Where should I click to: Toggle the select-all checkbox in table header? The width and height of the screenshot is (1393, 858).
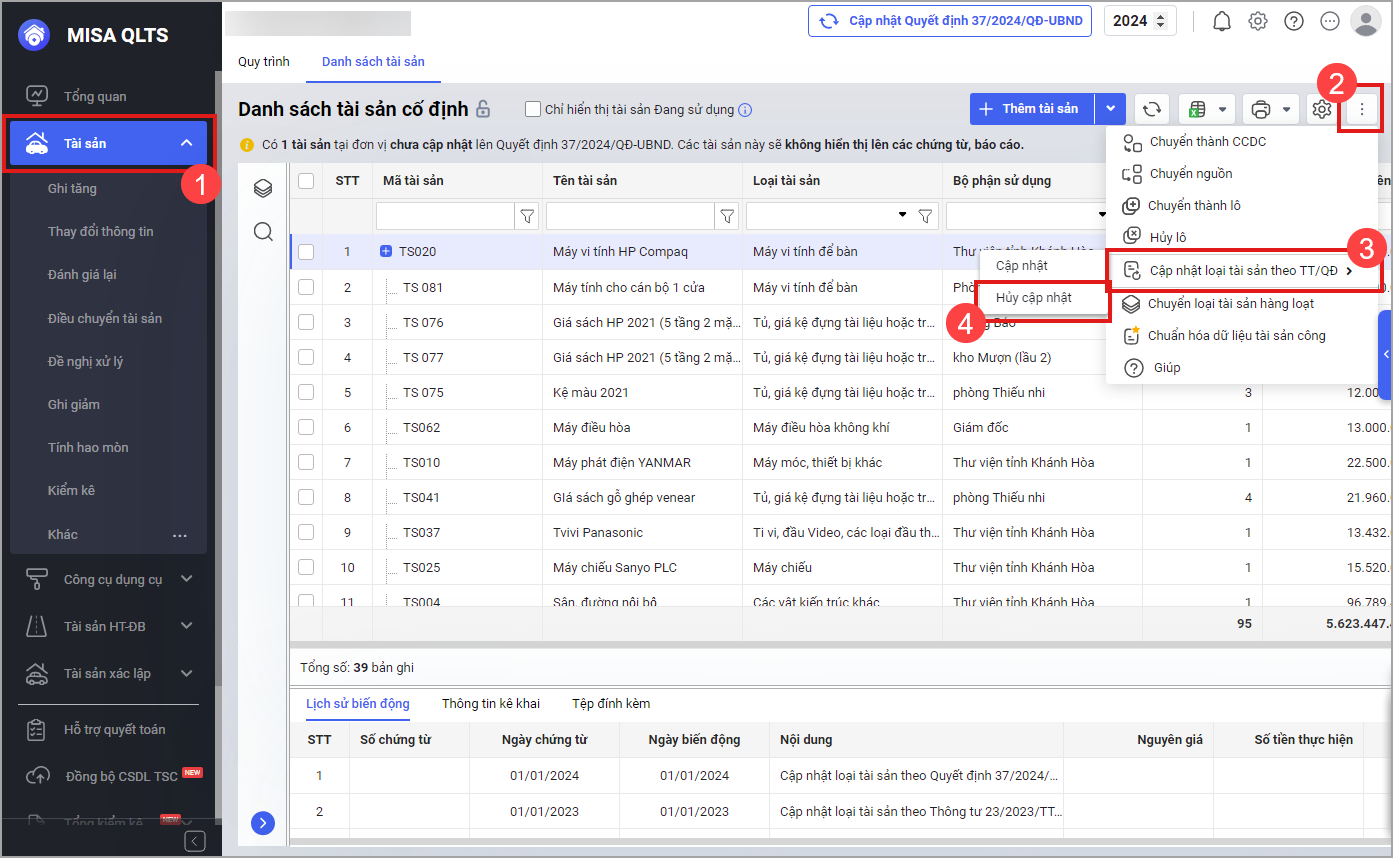[306, 181]
